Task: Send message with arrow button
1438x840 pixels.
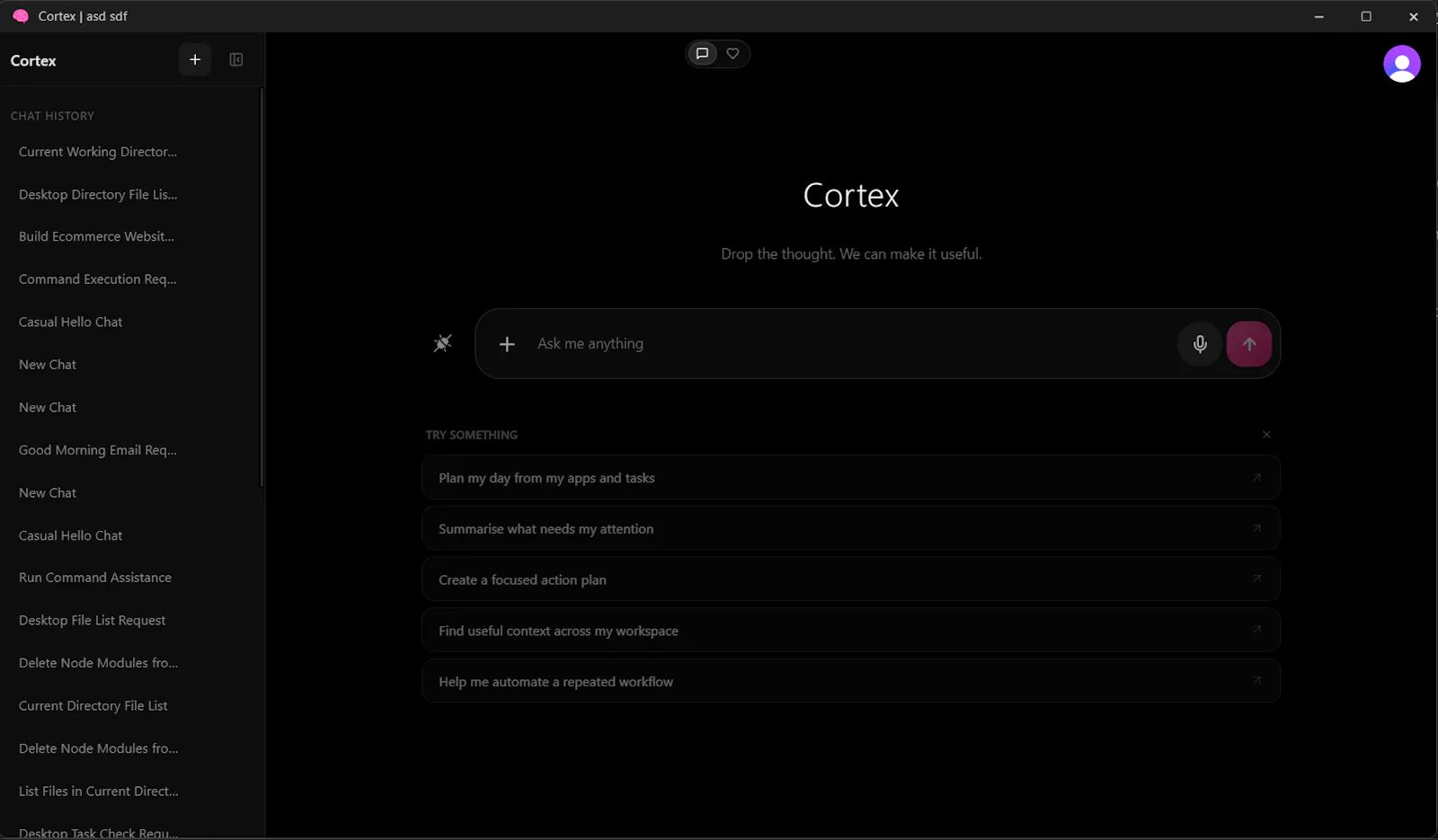Action: click(x=1249, y=344)
